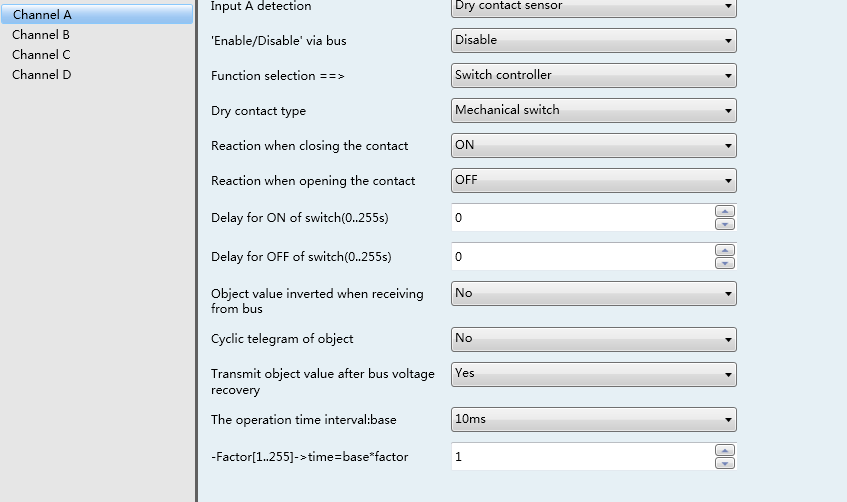Open Transmit object value after recovery dropdown

click(x=594, y=374)
